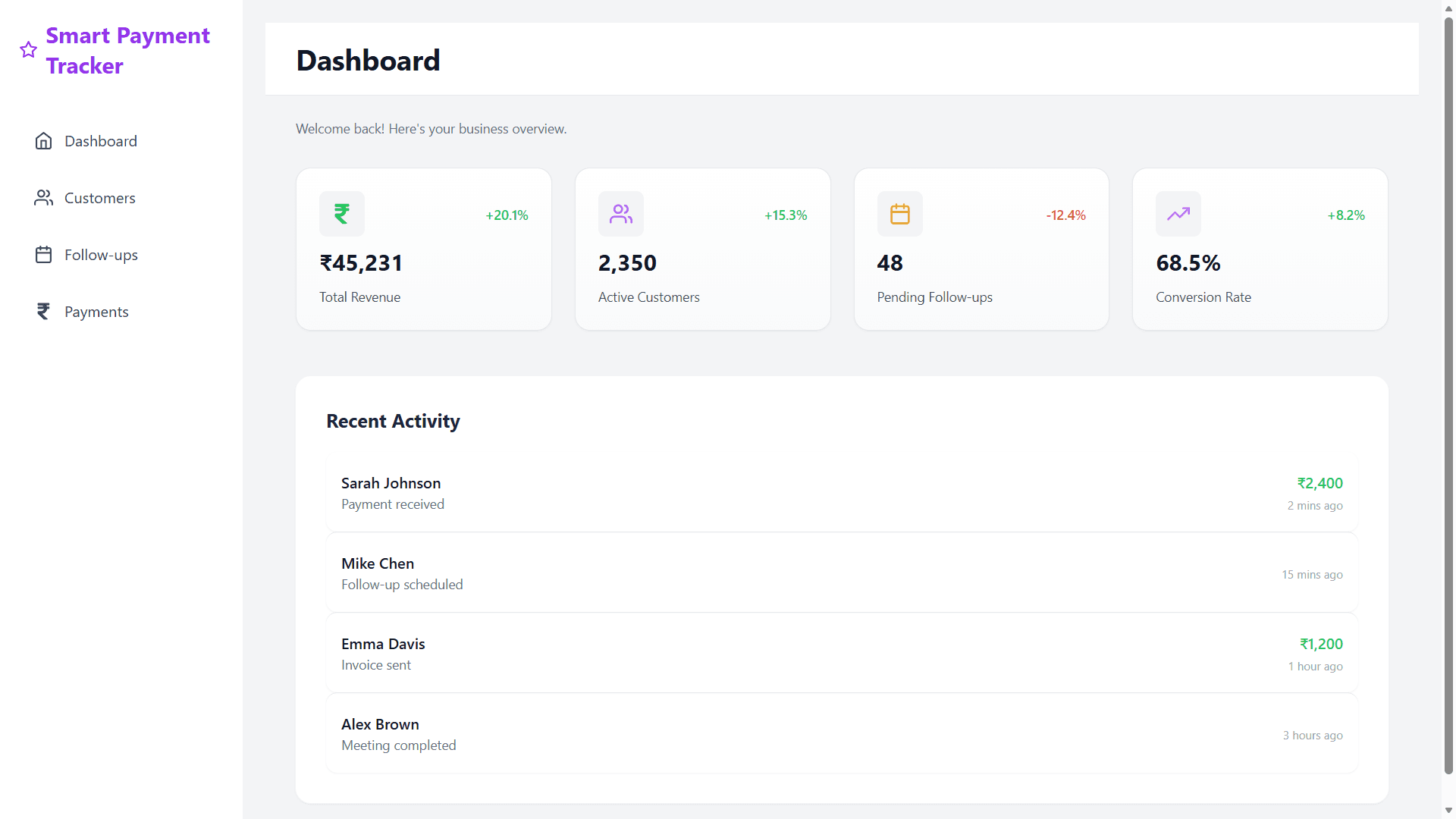Click the 2,350 customers value

[627, 263]
